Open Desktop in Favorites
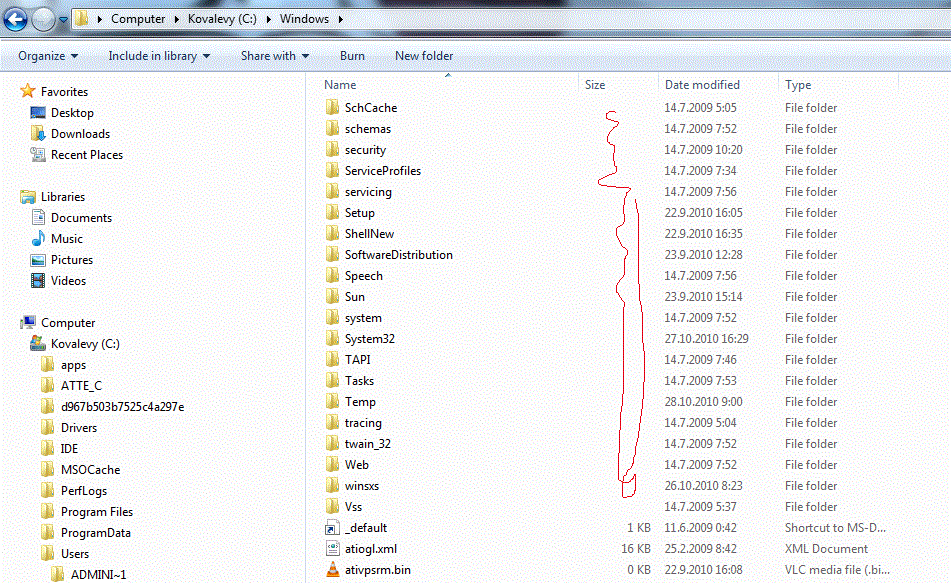951x583 pixels. 72,113
